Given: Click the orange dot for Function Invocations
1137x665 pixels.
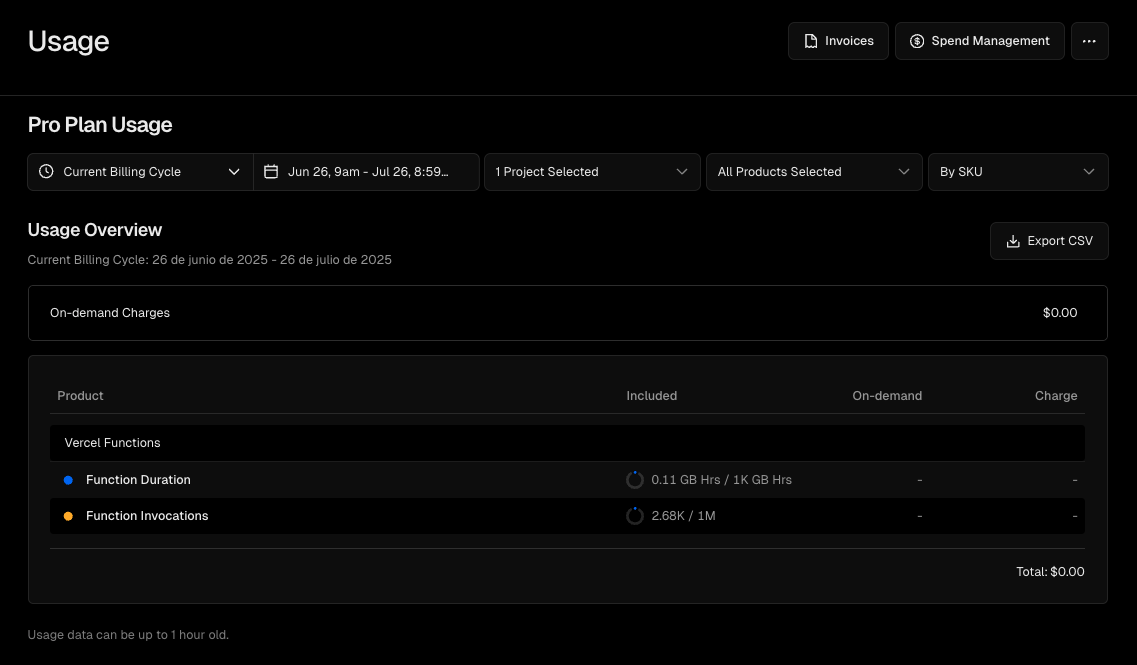Looking at the screenshot, I should [x=68, y=516].
